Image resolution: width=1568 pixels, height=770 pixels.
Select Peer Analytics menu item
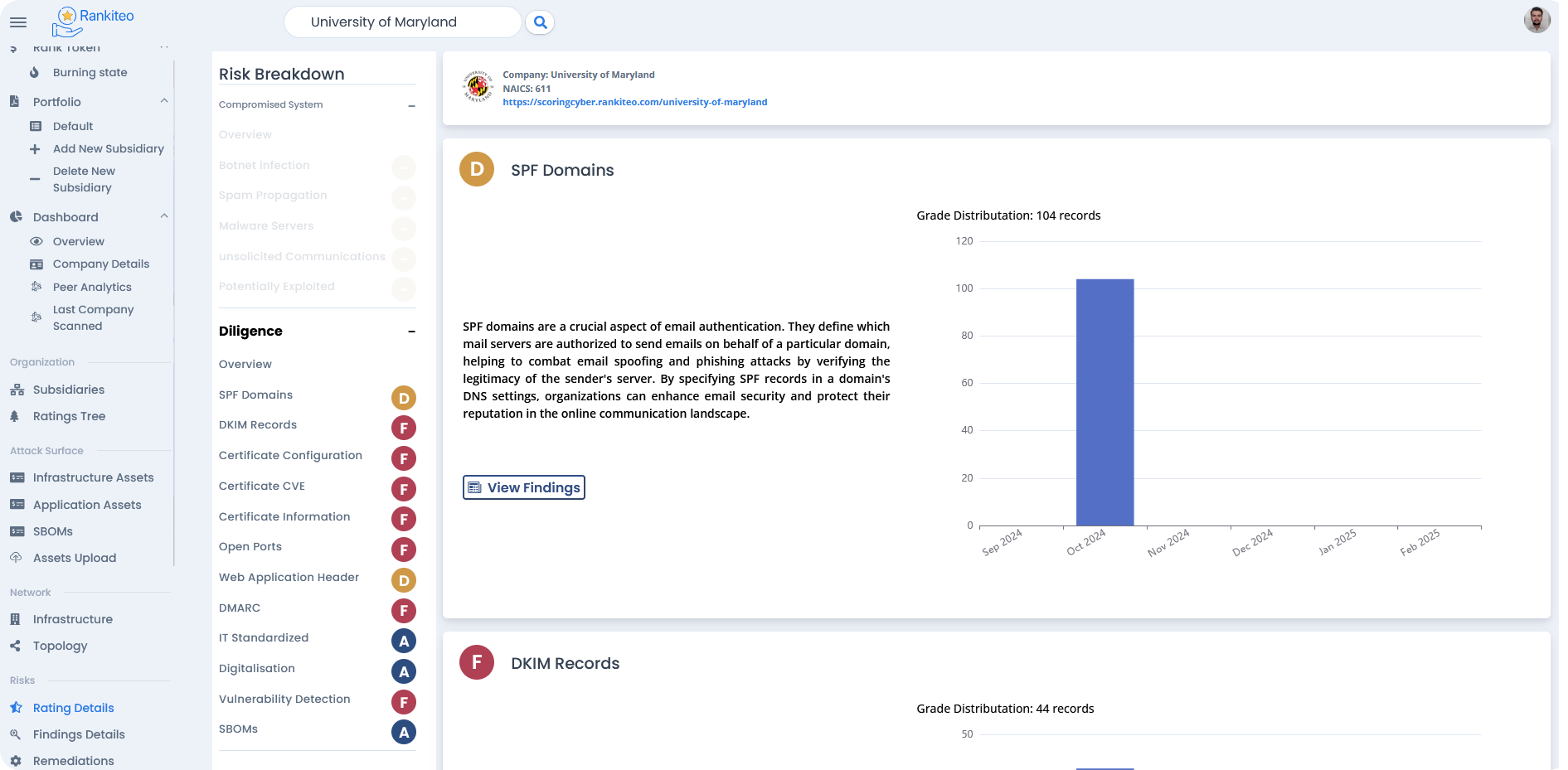click(x=92, y=287)
